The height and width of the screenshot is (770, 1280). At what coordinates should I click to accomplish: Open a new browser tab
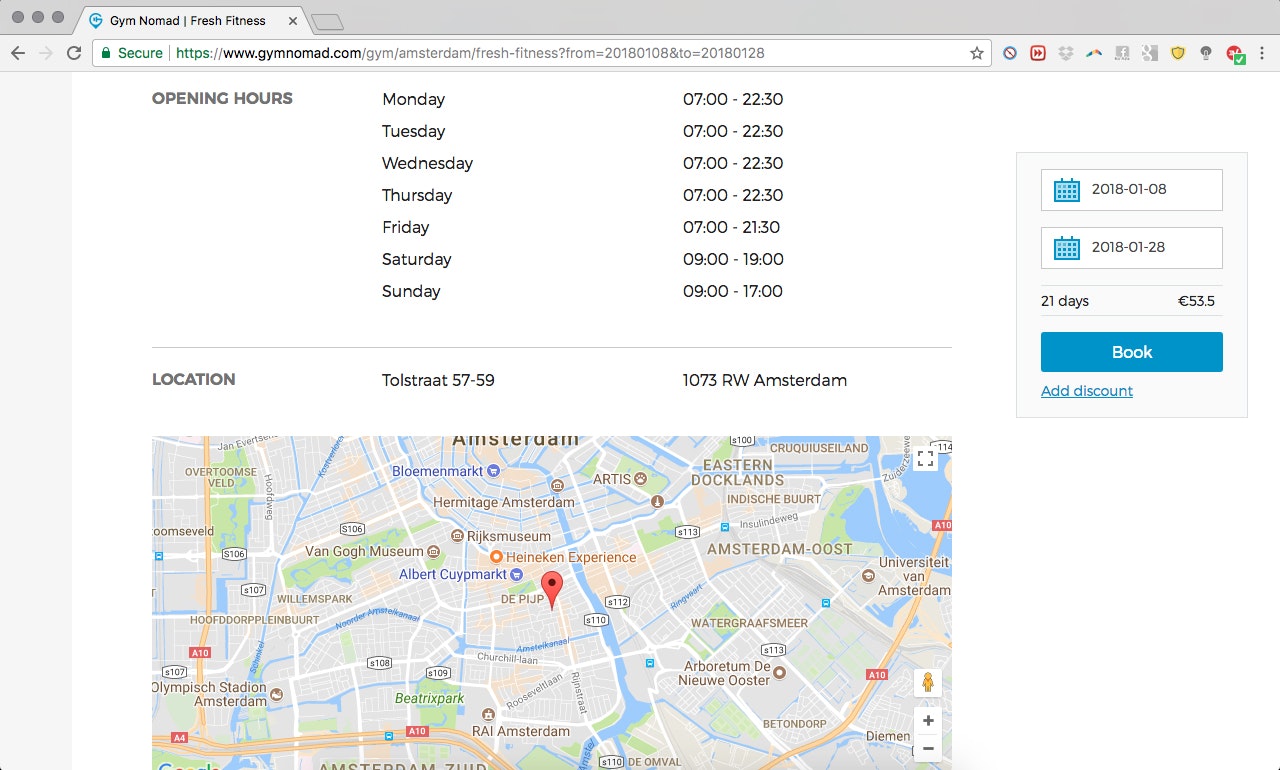pyautogui.click(x=327, y=21)
